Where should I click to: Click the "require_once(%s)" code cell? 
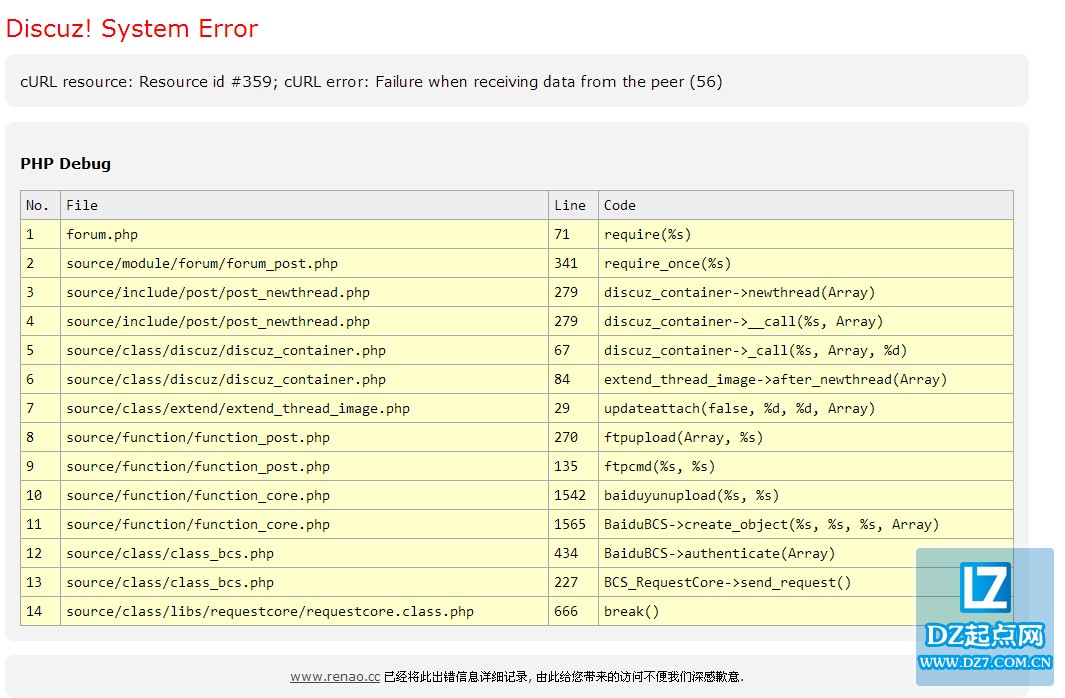(806, 263)
